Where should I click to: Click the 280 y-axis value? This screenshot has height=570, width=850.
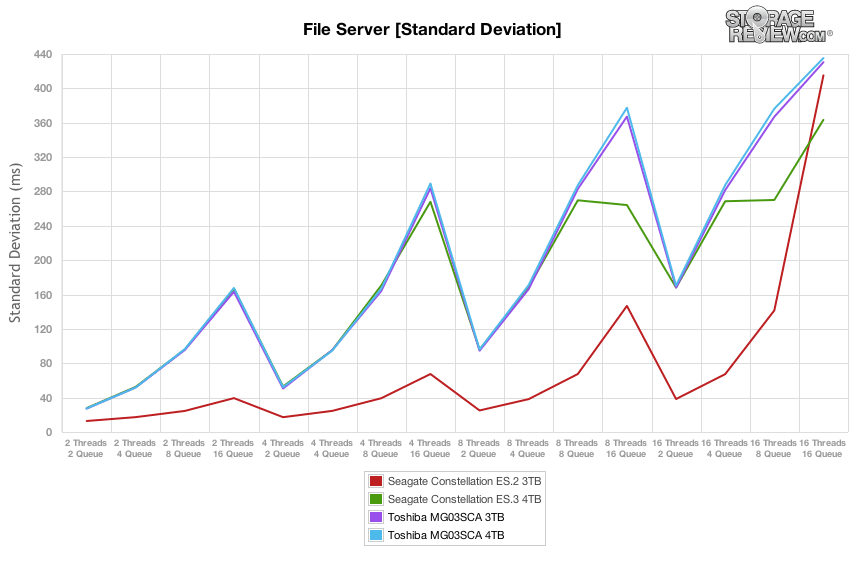coord(43,191)
